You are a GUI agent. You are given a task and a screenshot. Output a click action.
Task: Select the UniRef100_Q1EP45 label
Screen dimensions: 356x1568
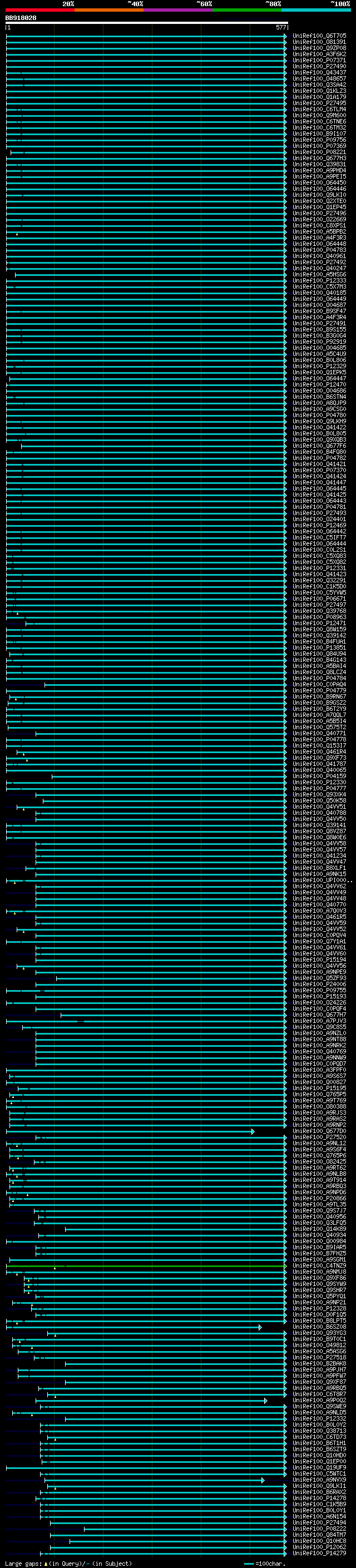coord(319,207)
